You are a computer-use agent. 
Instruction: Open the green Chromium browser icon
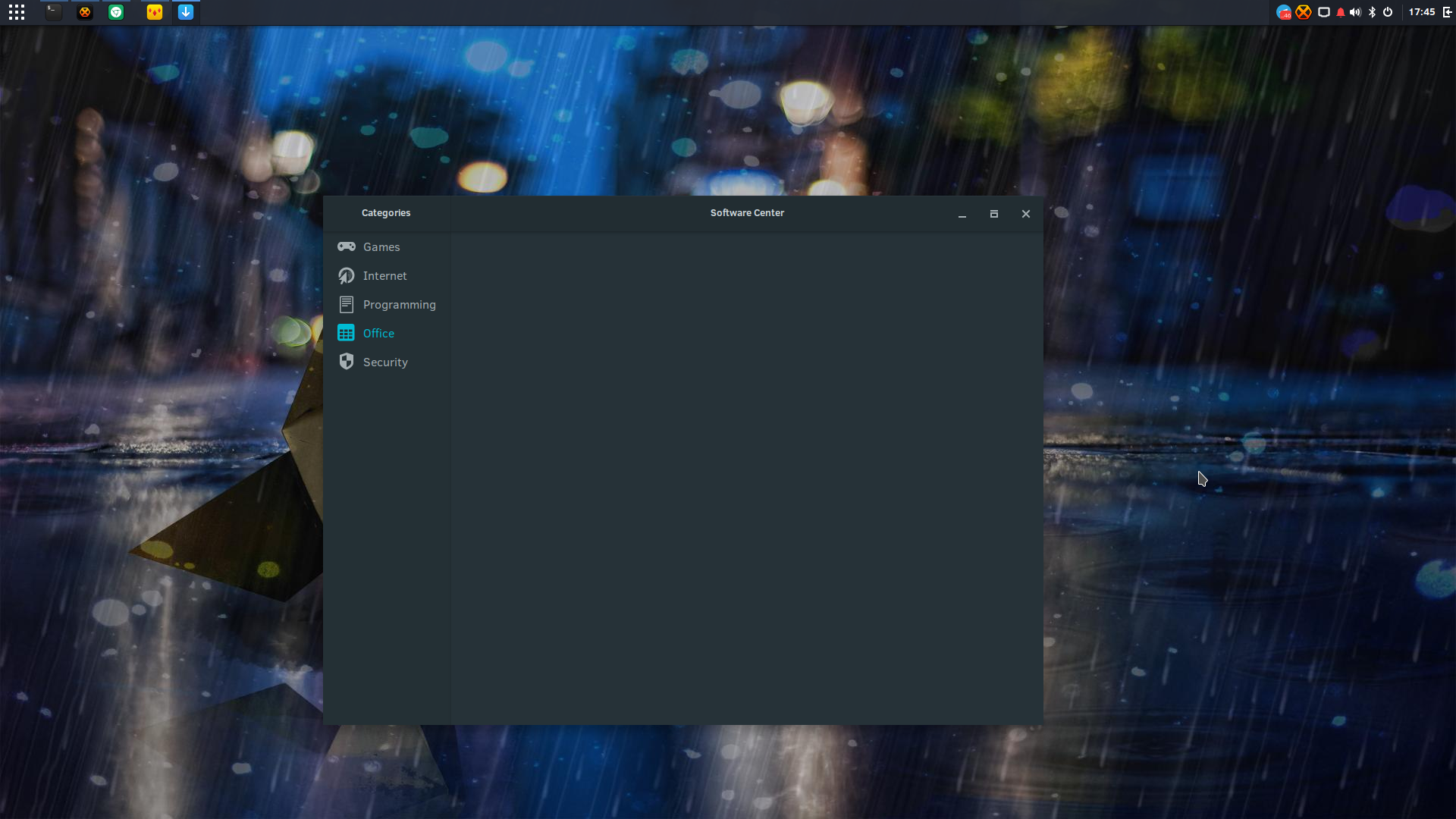116,12
